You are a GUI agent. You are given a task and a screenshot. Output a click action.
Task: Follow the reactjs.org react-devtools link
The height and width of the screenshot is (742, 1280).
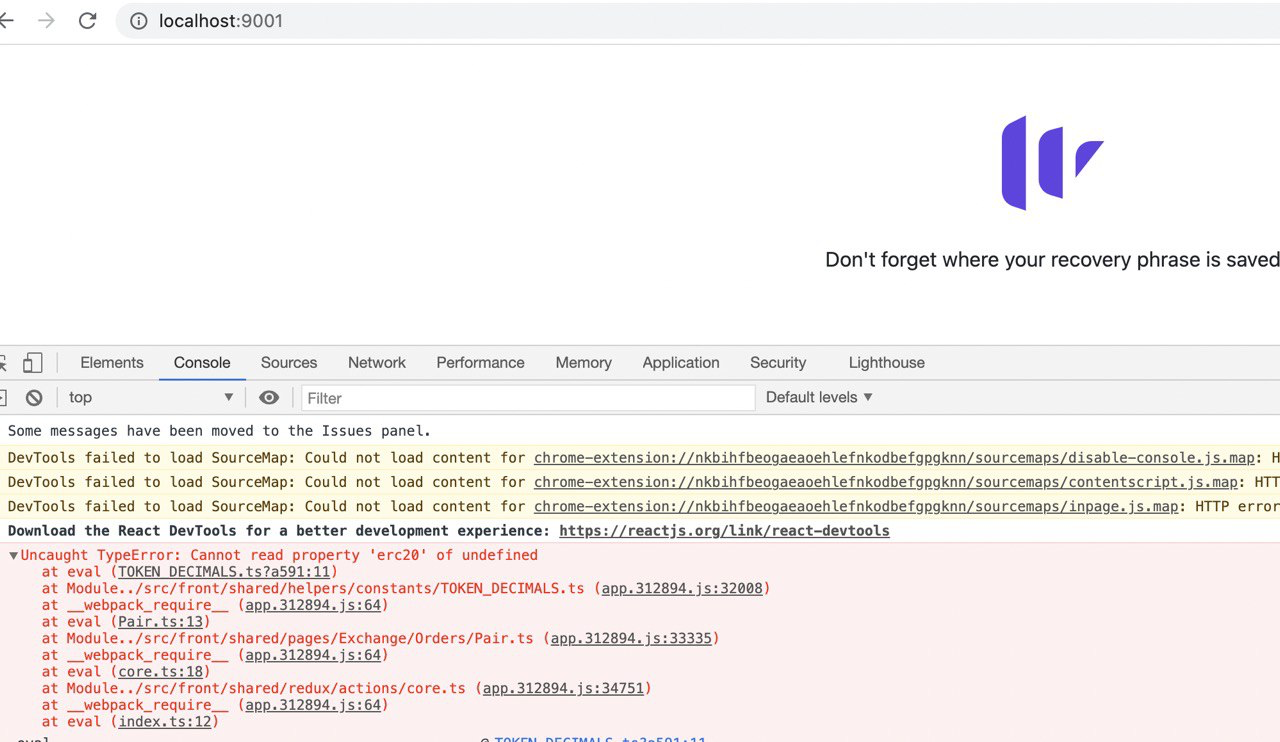[x=724, y=531]
